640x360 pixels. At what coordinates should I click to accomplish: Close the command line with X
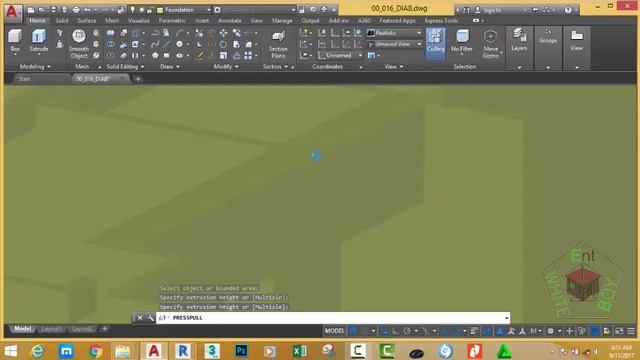(x=140, y=318)
